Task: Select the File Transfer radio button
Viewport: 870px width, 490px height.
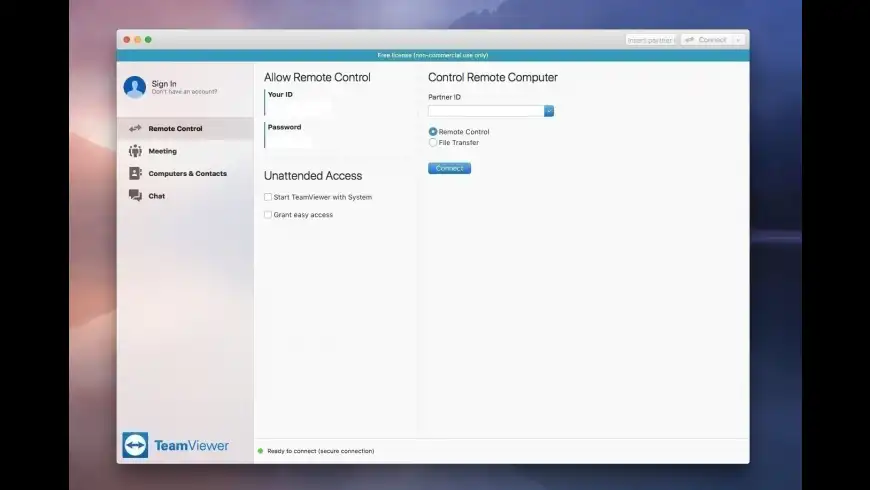Action: 433,143
